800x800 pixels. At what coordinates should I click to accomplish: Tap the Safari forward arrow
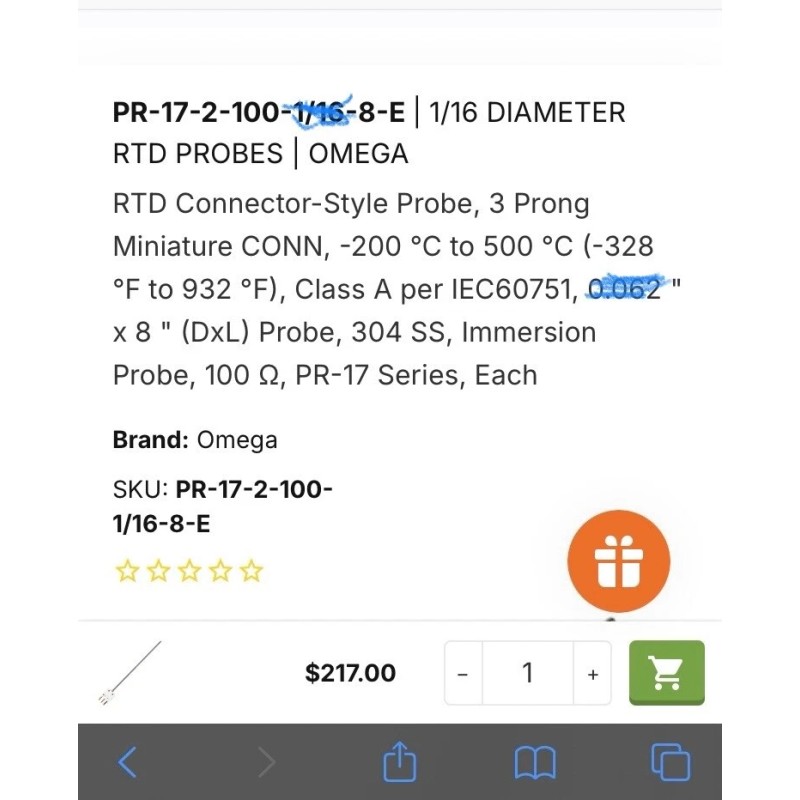266,763
